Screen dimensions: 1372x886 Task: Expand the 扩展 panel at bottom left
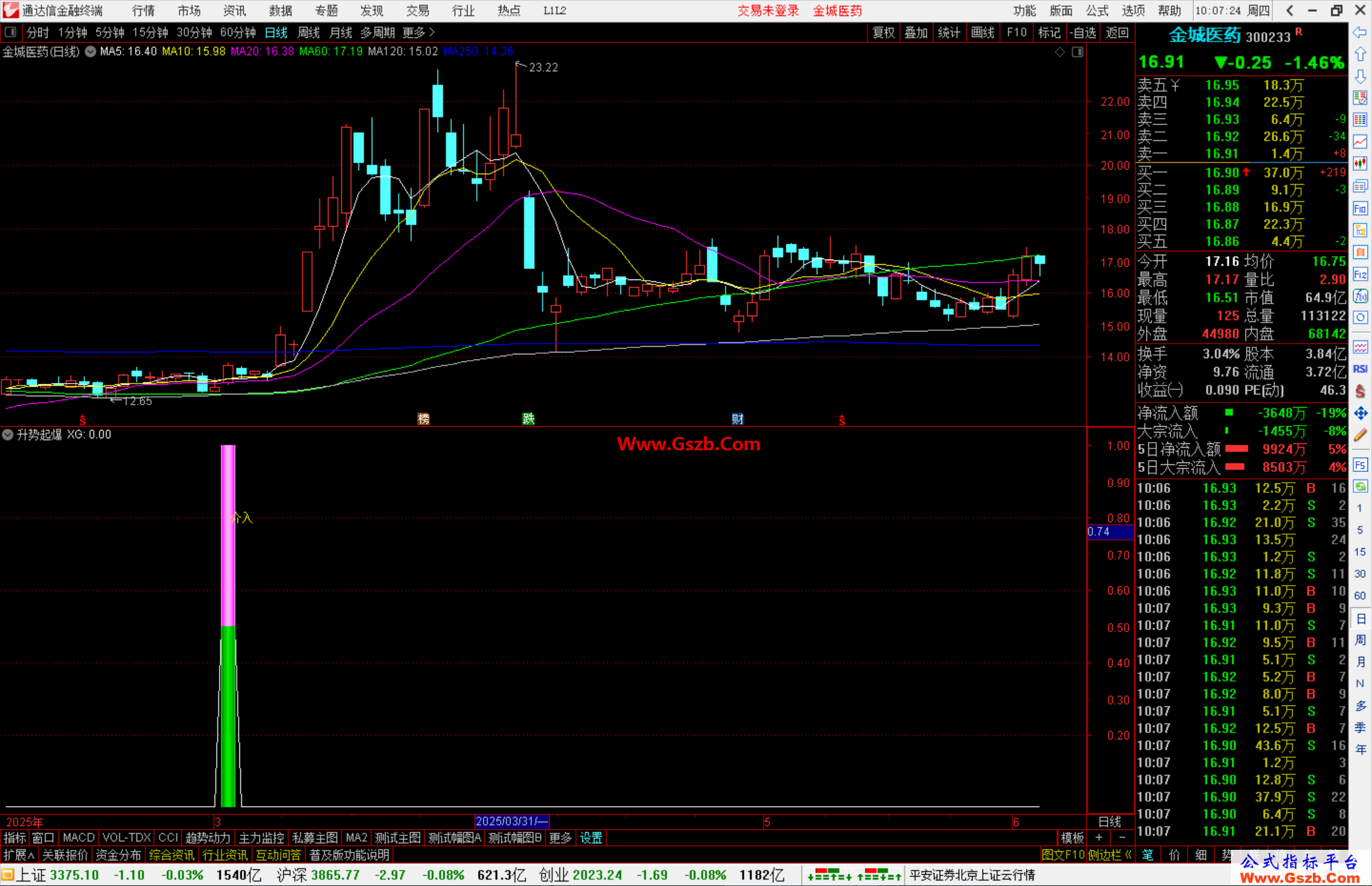pyautogui.click(x=19, y=855)
